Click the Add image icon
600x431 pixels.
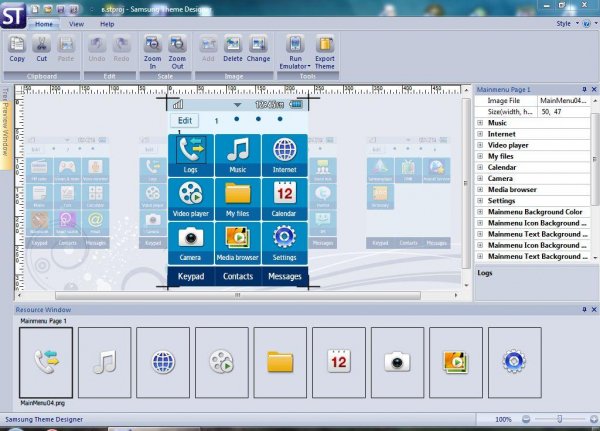click(208, 44)
